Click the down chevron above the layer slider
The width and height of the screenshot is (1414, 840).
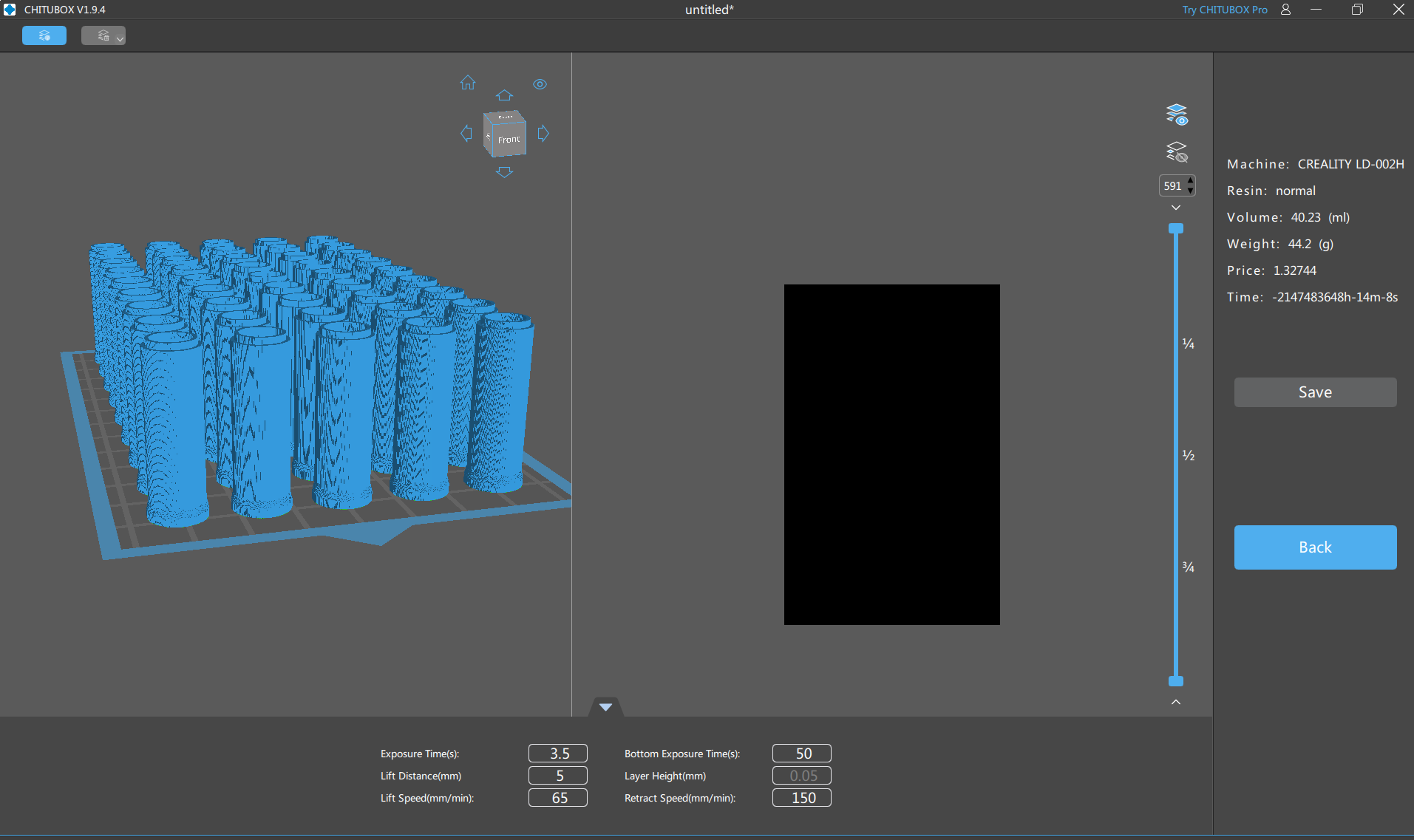pos(1176,208)
